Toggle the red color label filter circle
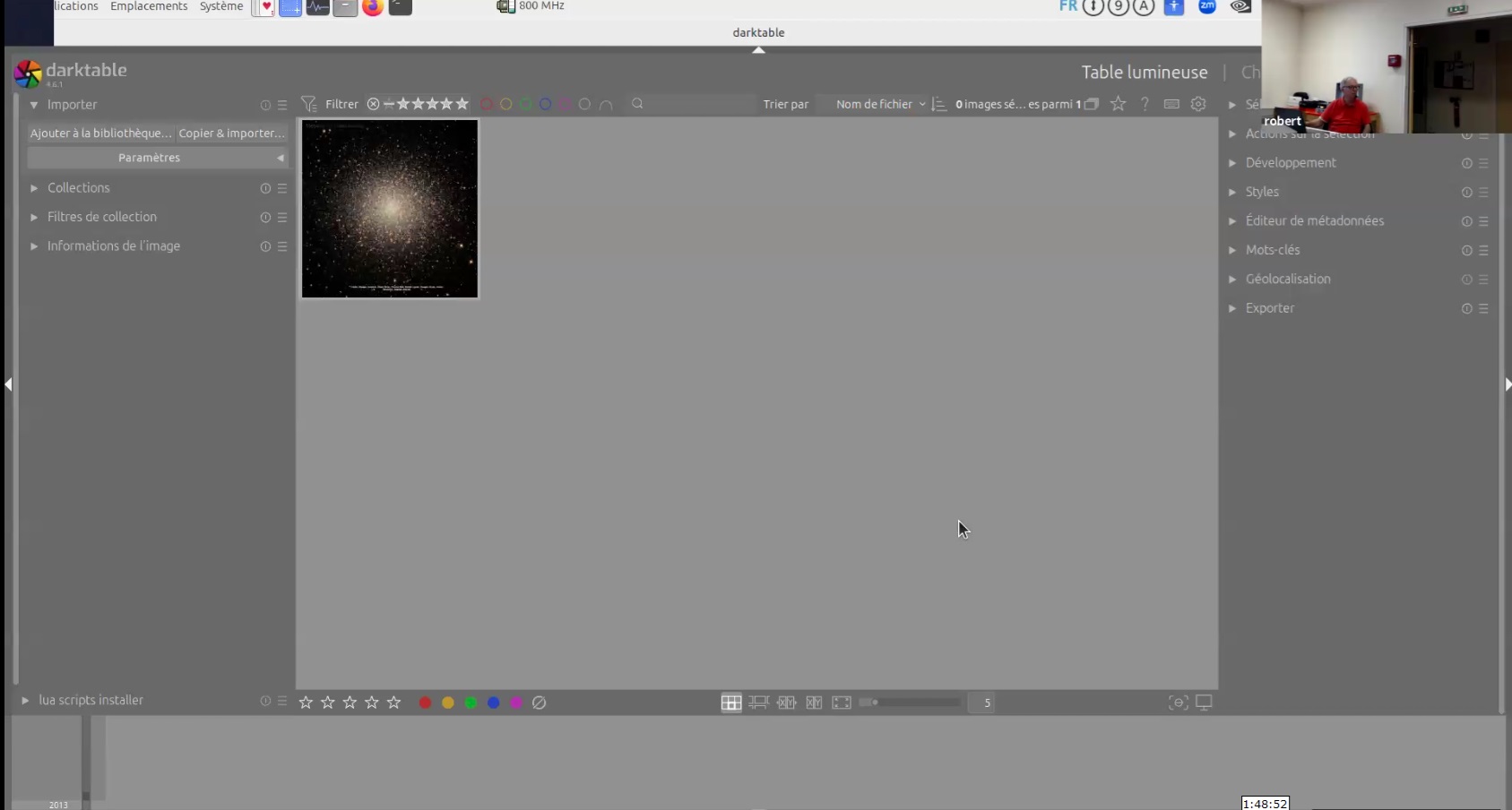 pyautogui.click(x=486, y=104)
